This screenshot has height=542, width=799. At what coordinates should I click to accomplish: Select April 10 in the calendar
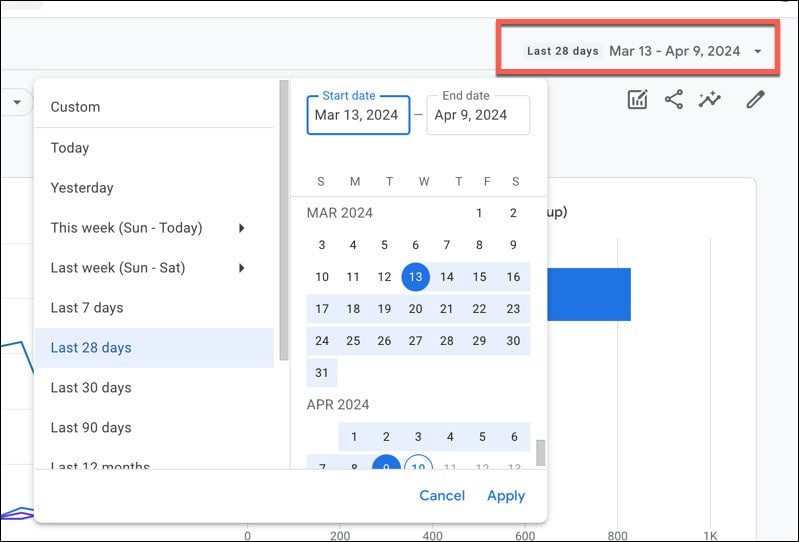pyautogui.click(x=418, y=466)
